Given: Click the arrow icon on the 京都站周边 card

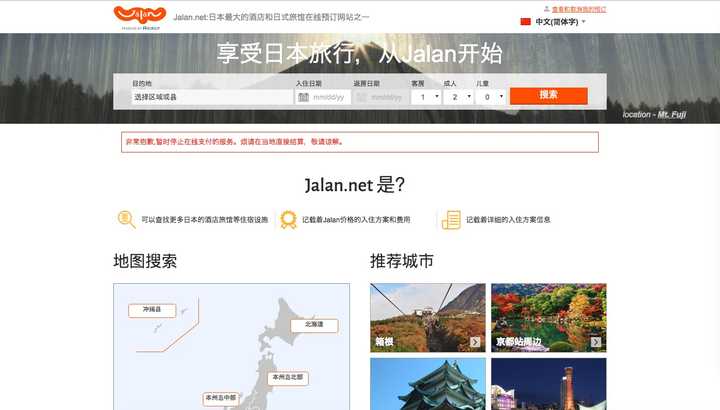Looking at the screenshot, I should pos(596,342).
